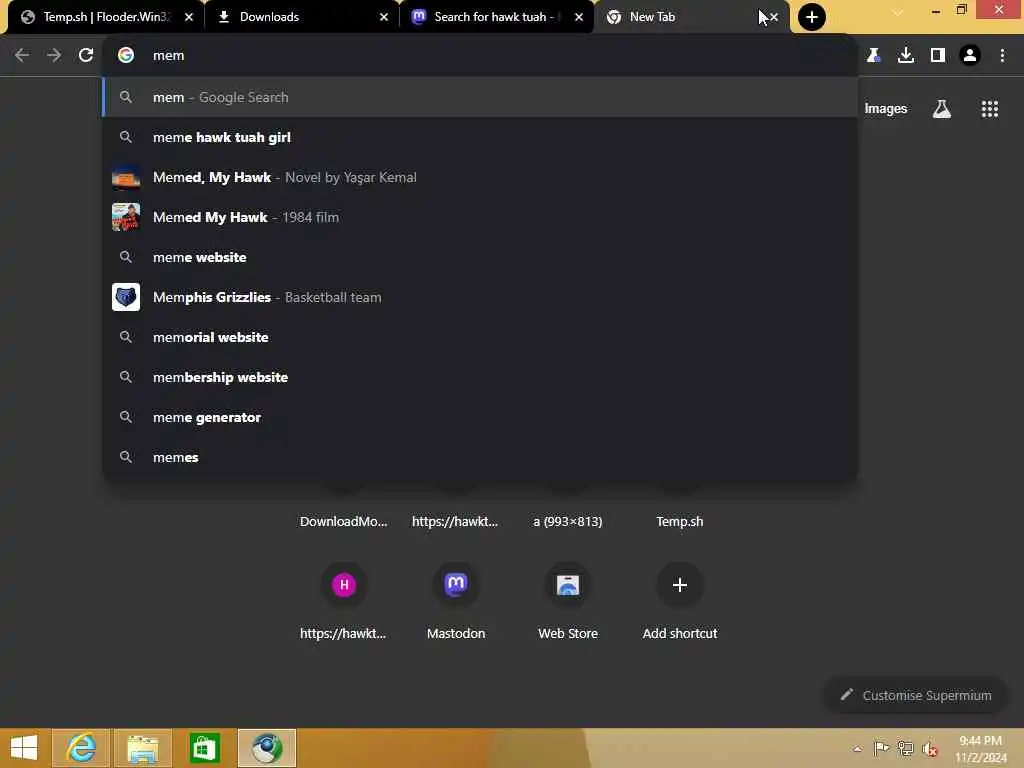1024x768 pixels.
Task: Open Action Center flag icon in tray
Action: (x=881, y=748)
